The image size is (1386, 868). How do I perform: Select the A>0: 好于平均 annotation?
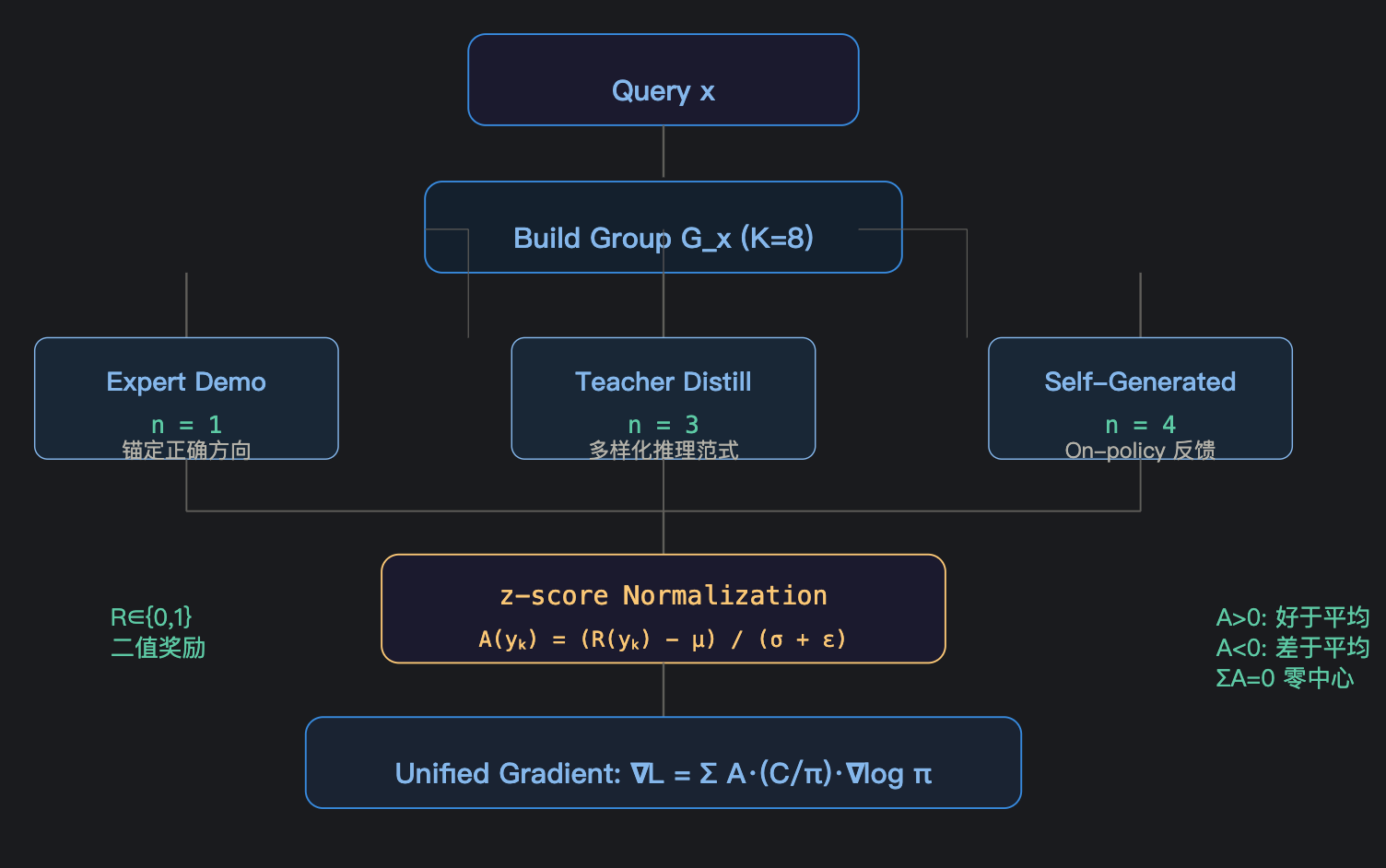click(1292, 616)
